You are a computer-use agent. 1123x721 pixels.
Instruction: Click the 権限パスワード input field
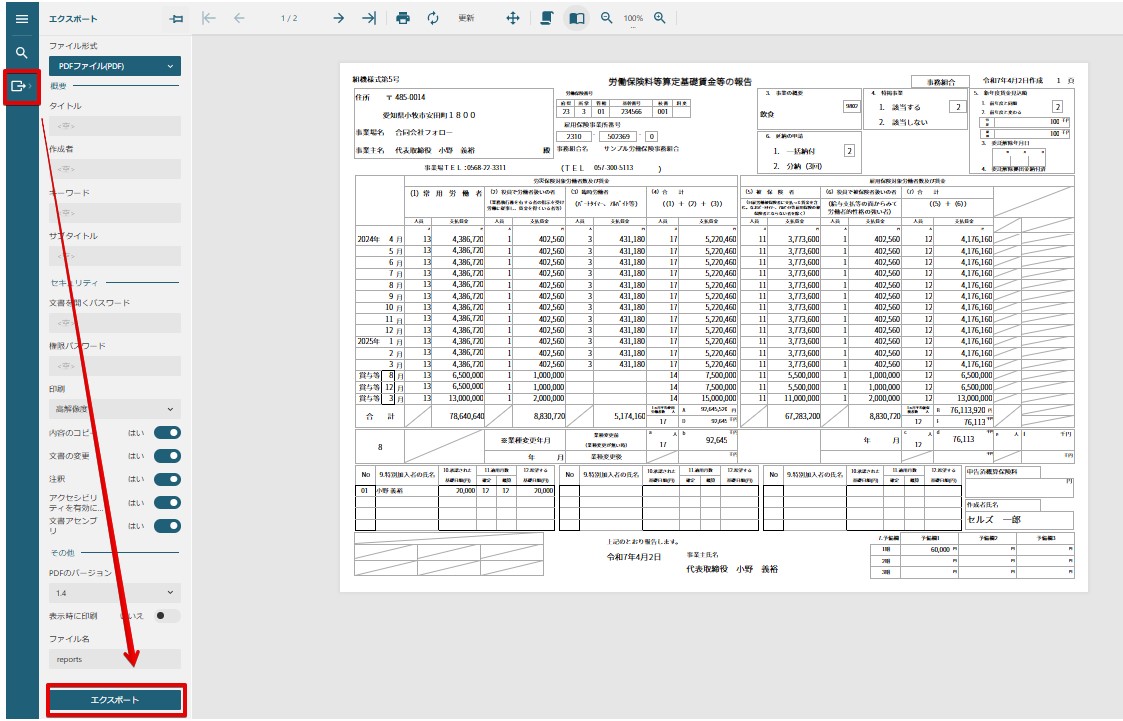(115, 366)
